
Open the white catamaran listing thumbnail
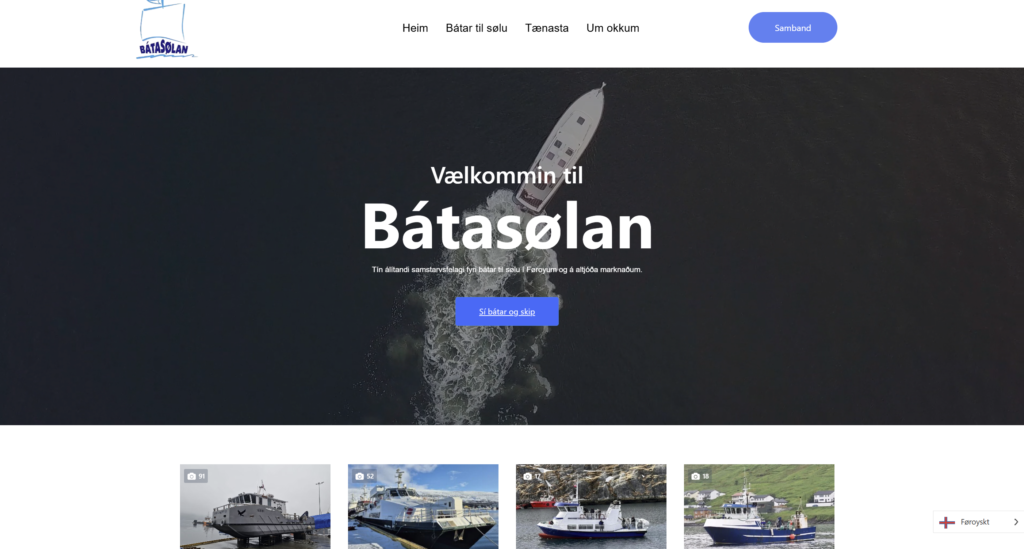coord(423,507)
